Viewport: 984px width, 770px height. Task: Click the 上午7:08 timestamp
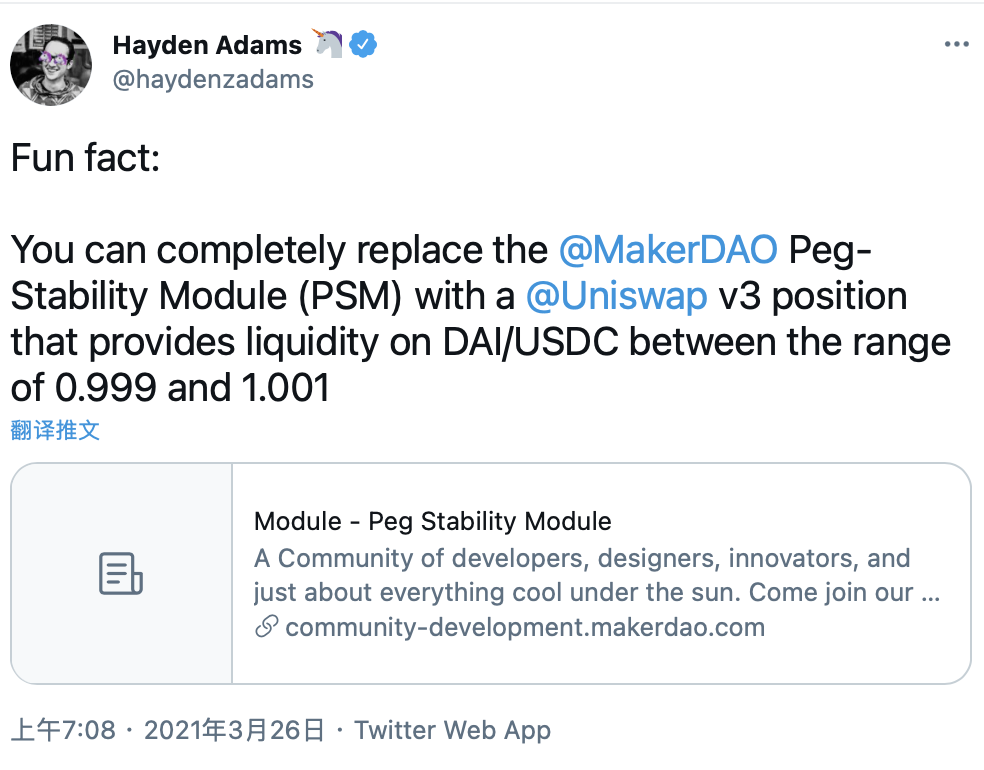coord(63,730)
